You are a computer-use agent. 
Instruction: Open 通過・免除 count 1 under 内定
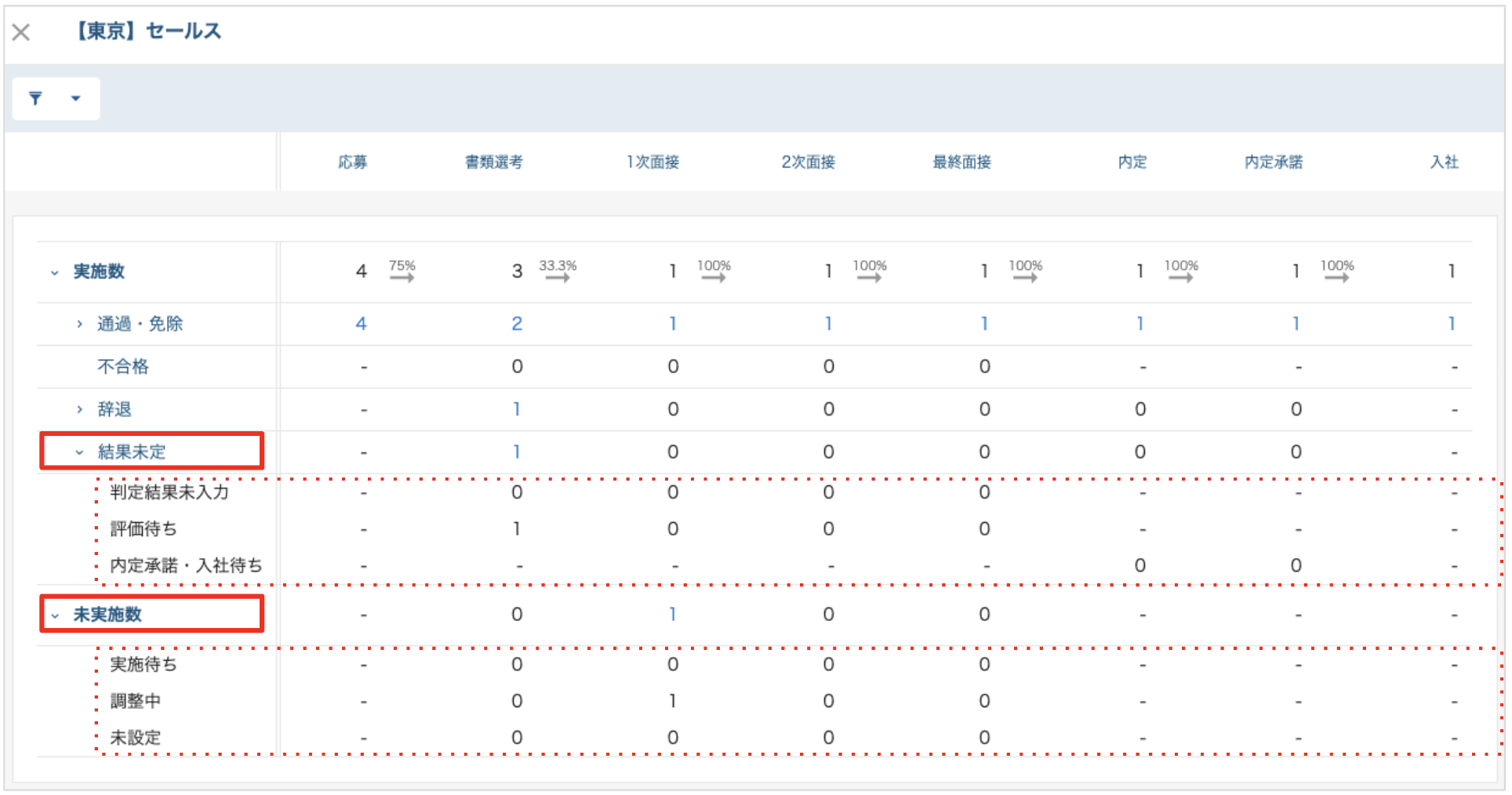coord(1139,324)
